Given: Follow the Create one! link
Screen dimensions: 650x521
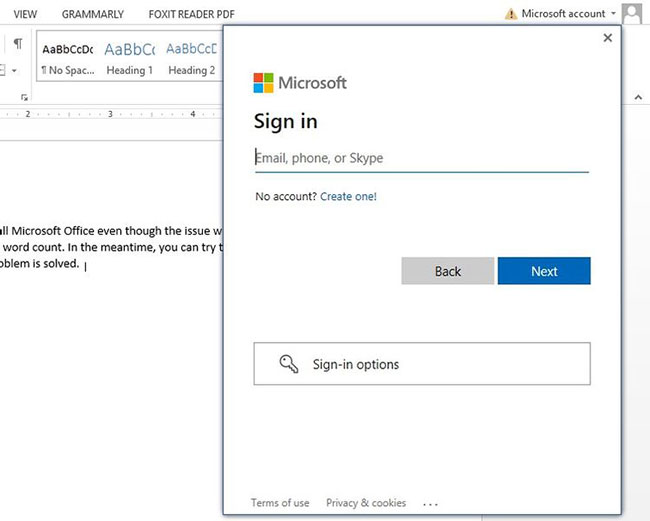Looking at the screenshot, I should 348,197.
